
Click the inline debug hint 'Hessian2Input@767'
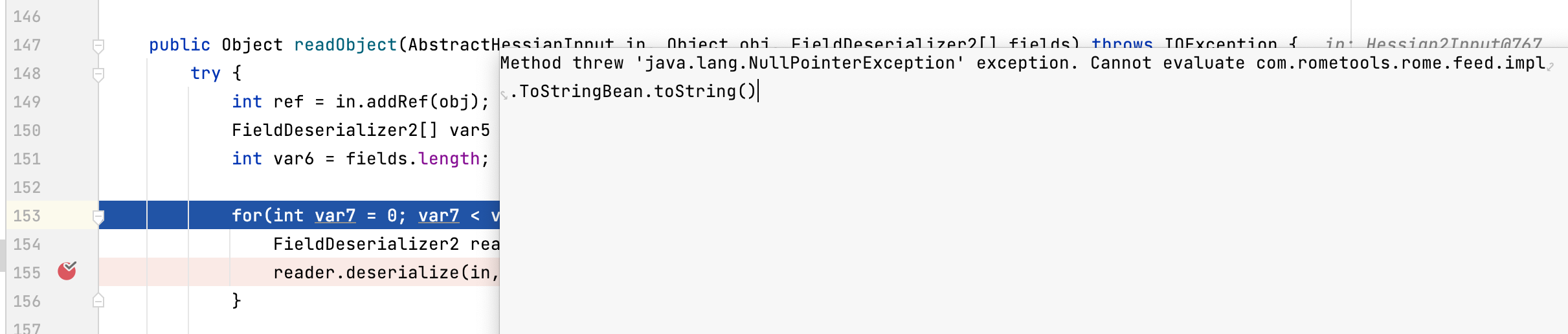[x=1453, y=44]
